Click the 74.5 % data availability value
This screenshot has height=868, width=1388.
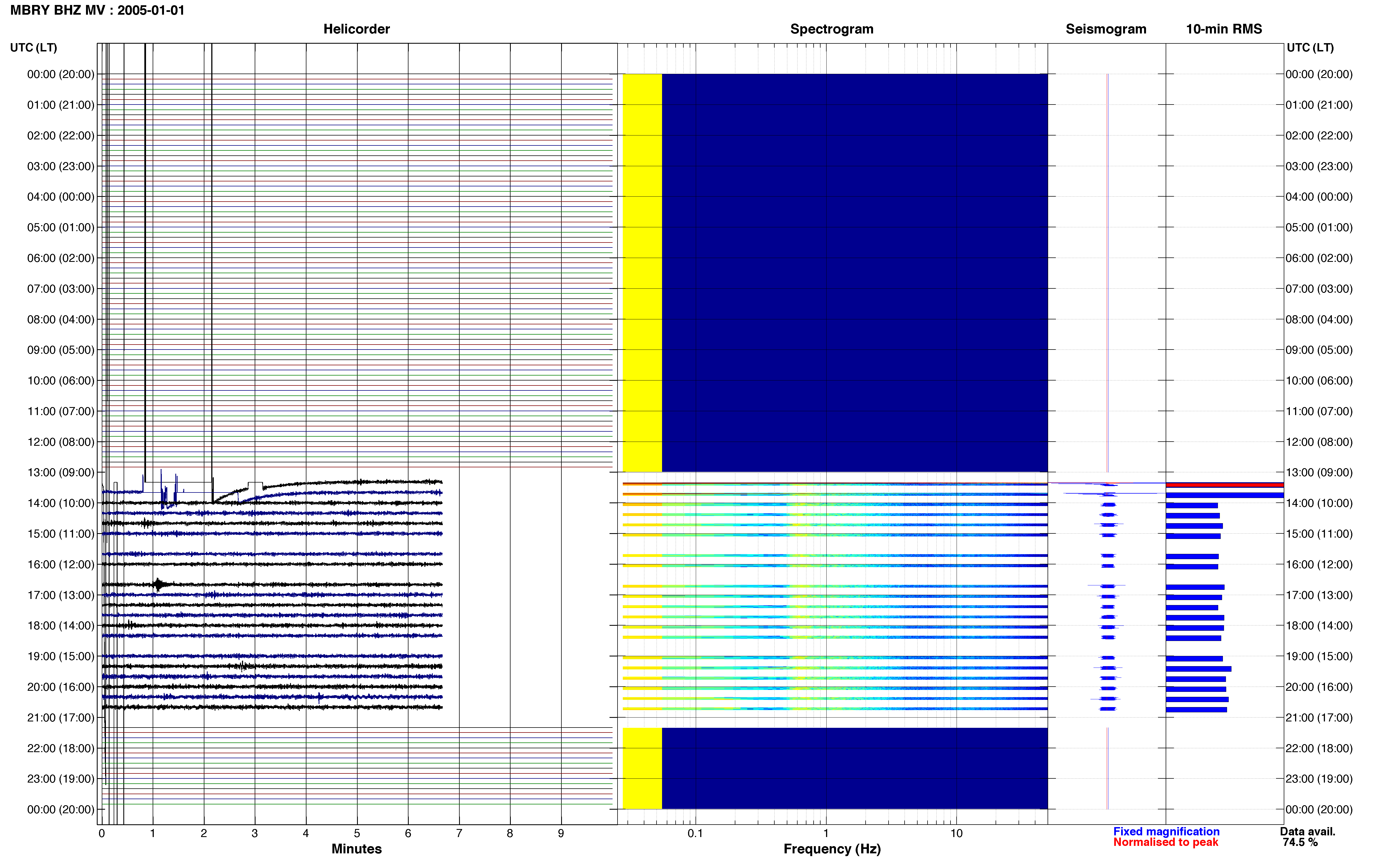pyautogui.click(x=1300, y=842)
